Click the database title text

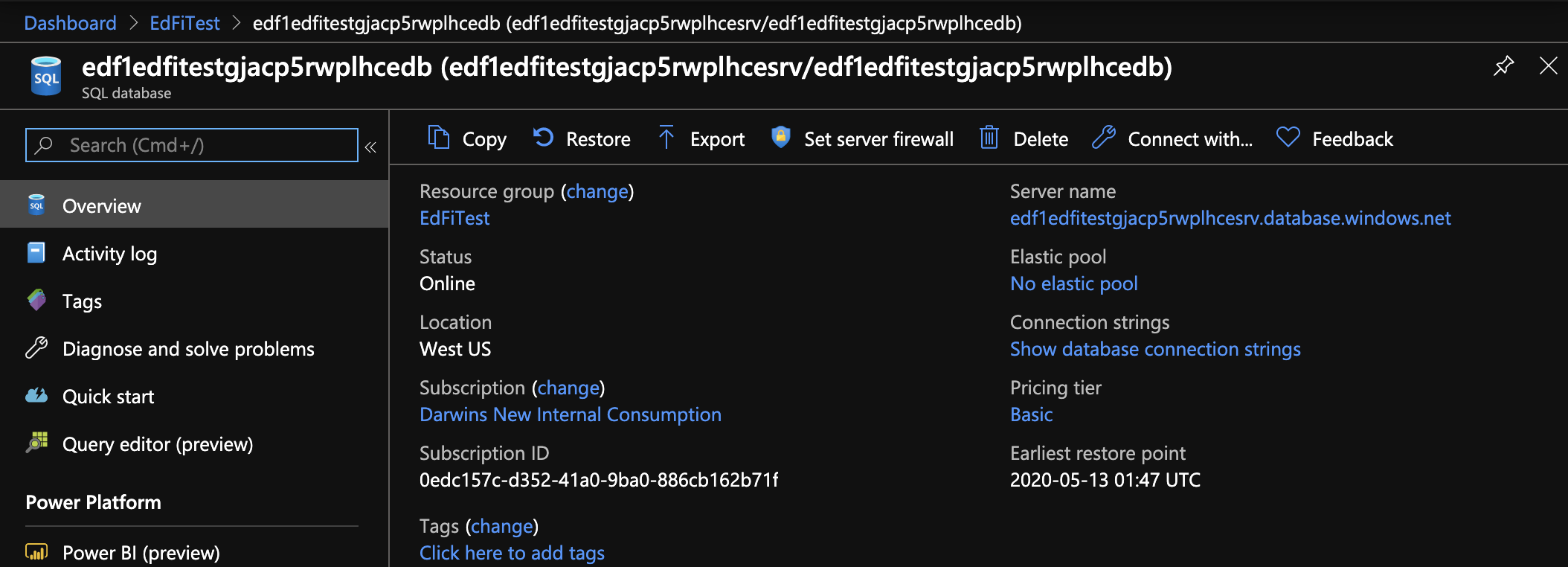point(627,67)
